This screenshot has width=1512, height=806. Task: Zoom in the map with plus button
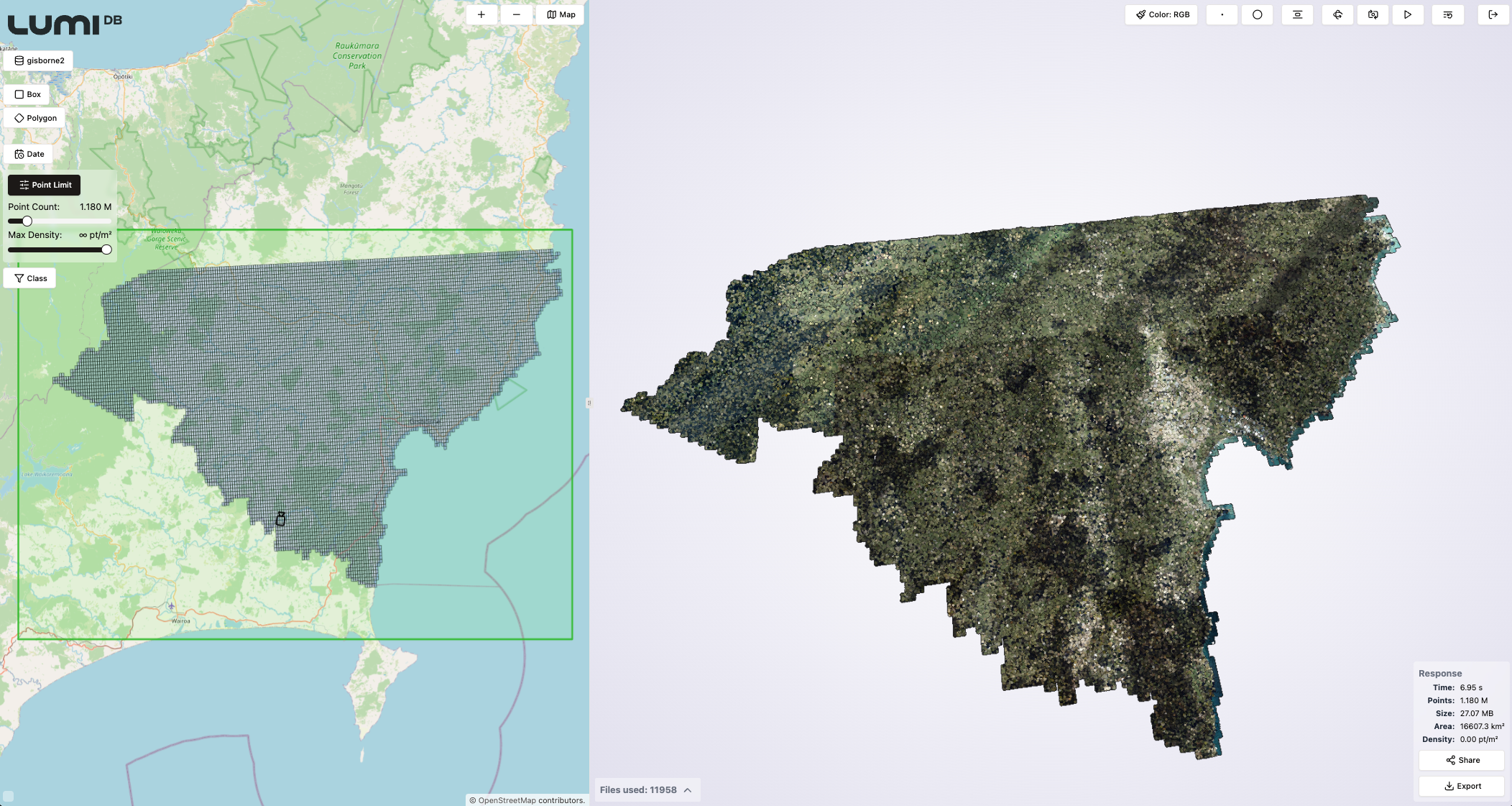[x=481, y=14]
